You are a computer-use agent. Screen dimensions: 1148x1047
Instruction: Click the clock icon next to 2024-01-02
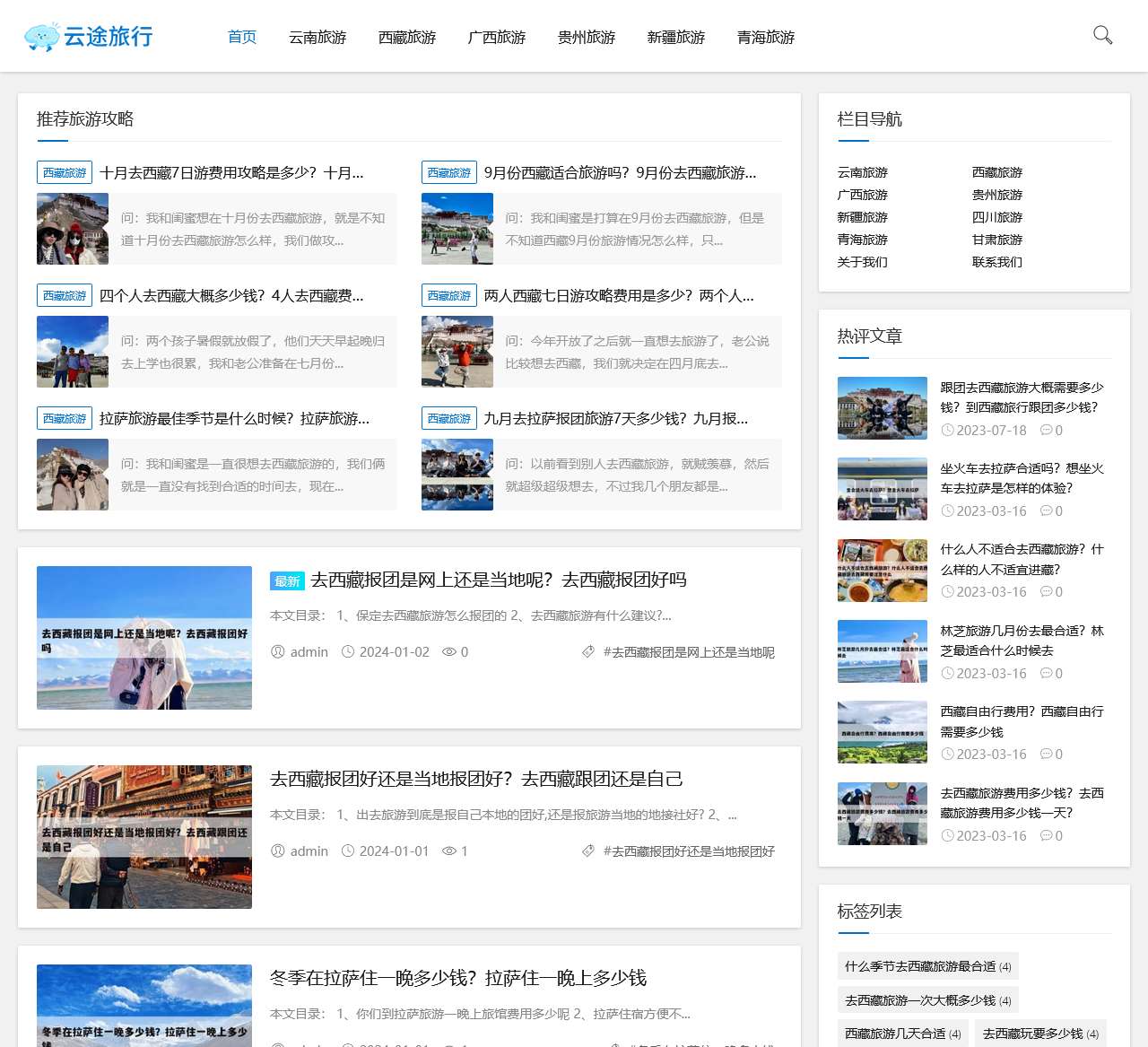[348, 652]
